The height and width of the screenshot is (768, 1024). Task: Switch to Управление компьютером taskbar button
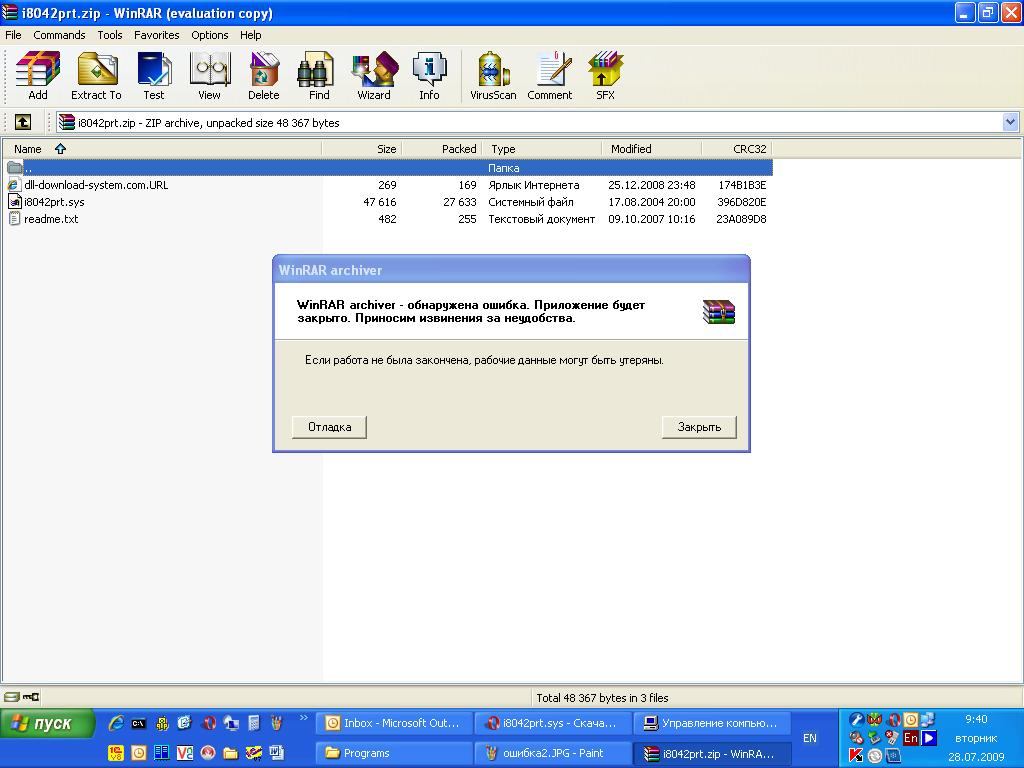point(711,723)
